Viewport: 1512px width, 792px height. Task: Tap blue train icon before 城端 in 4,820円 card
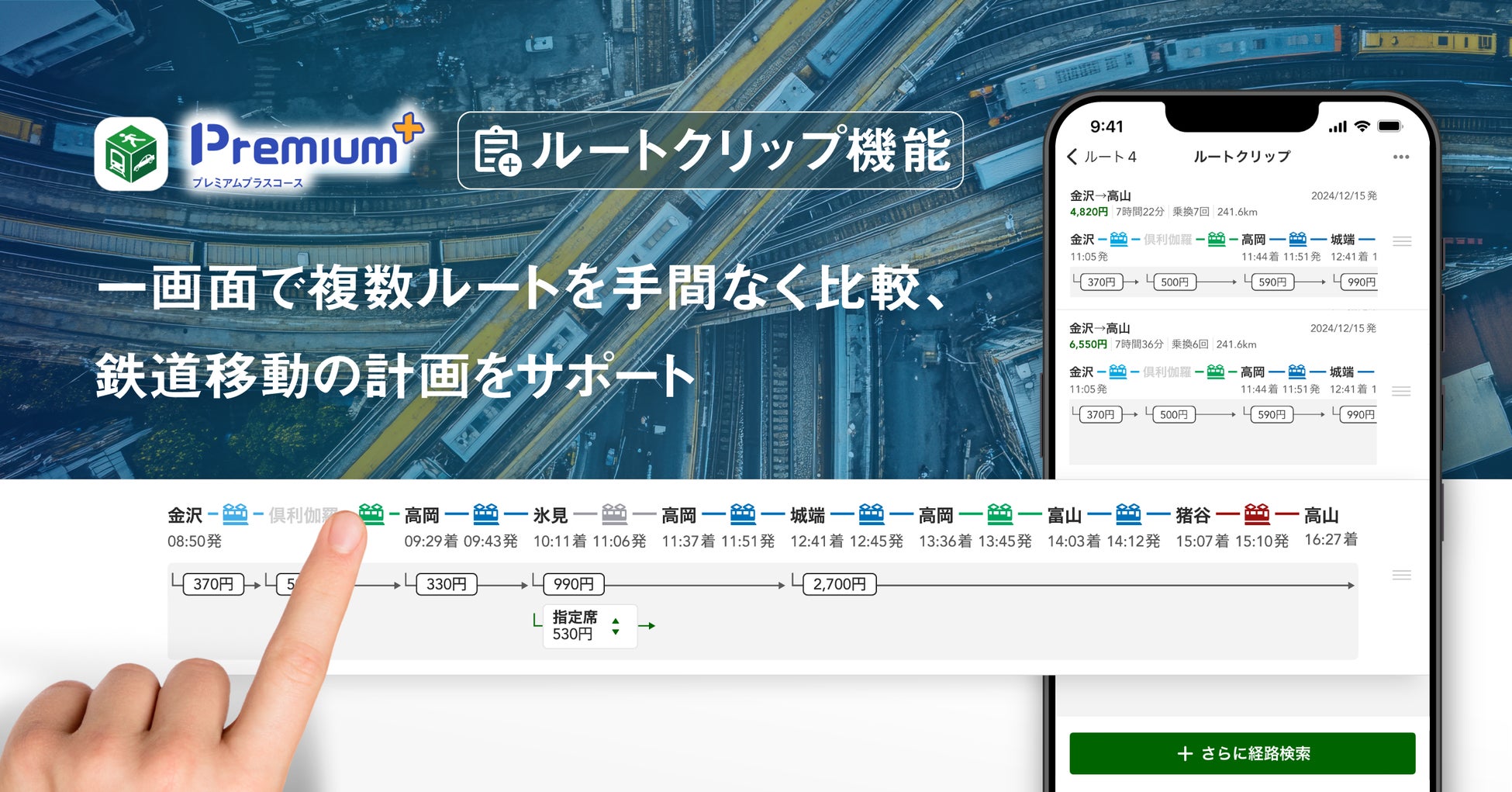pos(1297,239)
